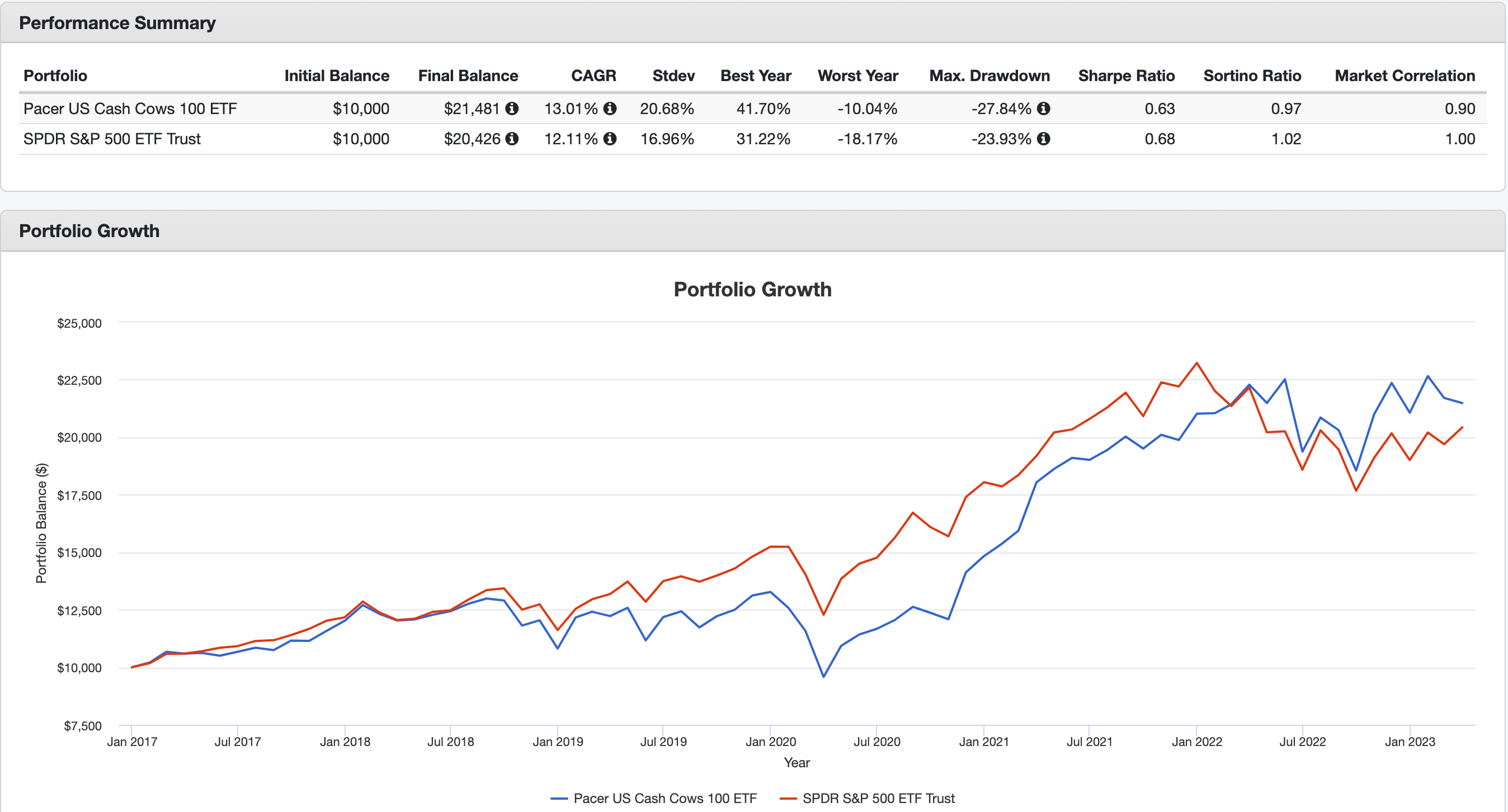This screenshot has width=1508, height=812.
Task: Select the Pacer US Cash Cows 100 ETF row link
Action: pos(130,108)
